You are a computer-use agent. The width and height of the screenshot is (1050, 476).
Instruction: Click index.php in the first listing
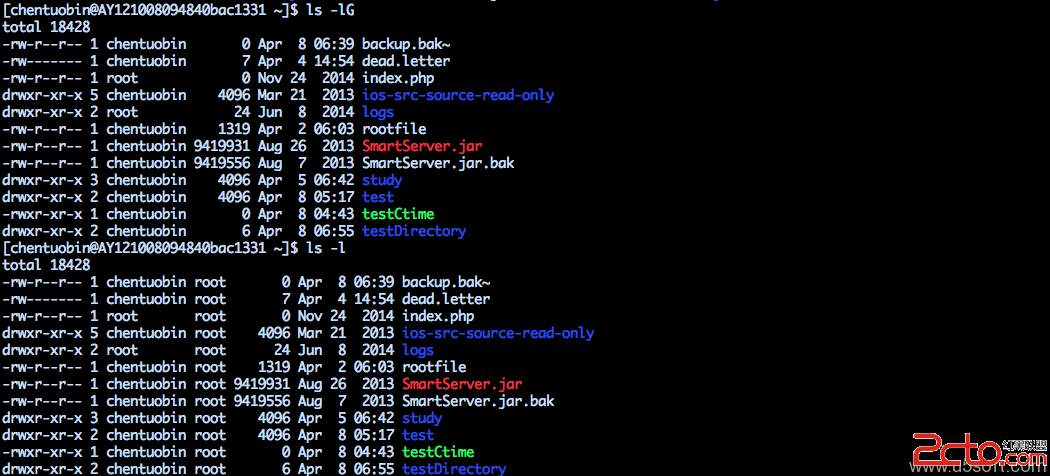coord(398,78)
